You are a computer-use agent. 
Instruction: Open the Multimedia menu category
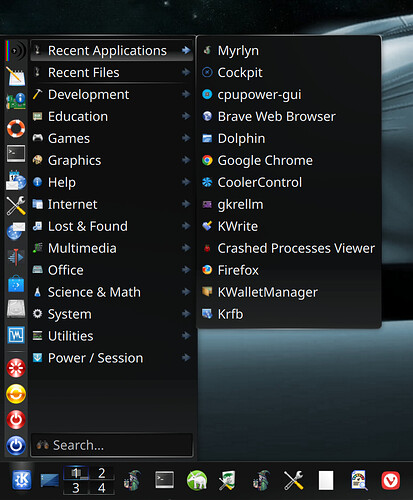(112, 248)
